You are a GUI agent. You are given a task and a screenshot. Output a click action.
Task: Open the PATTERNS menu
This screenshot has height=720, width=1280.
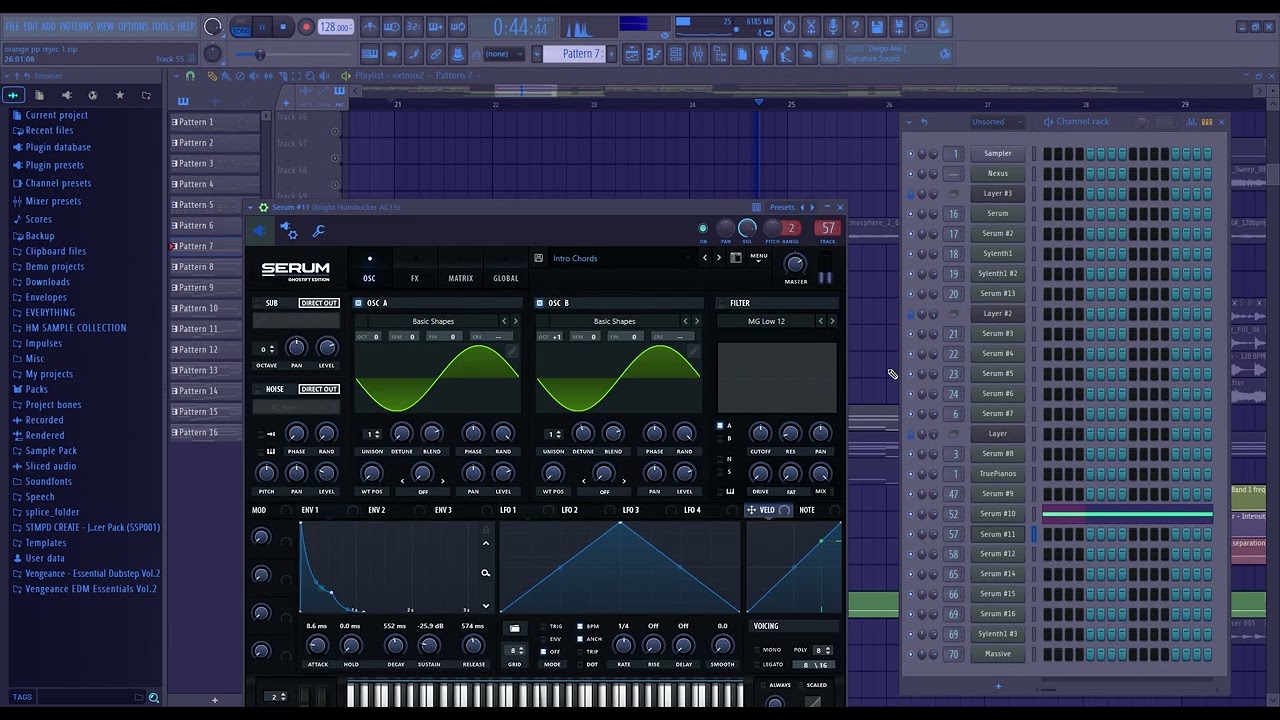pyautogui.click(x=75, y=26)
